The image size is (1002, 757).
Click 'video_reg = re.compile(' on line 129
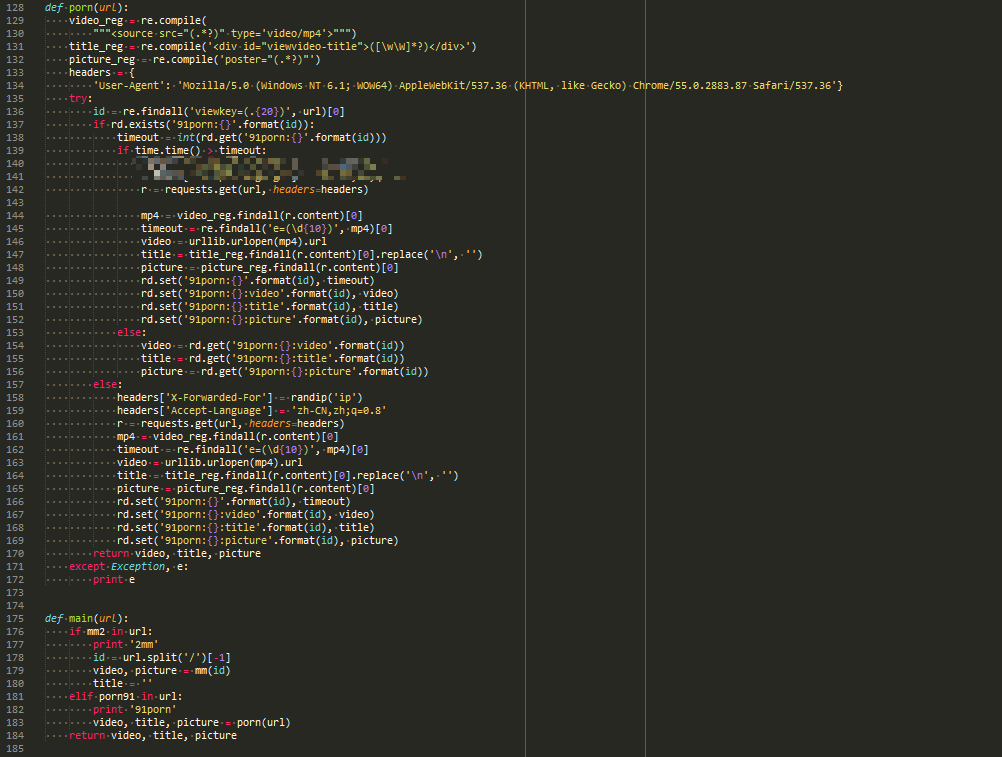137,20
